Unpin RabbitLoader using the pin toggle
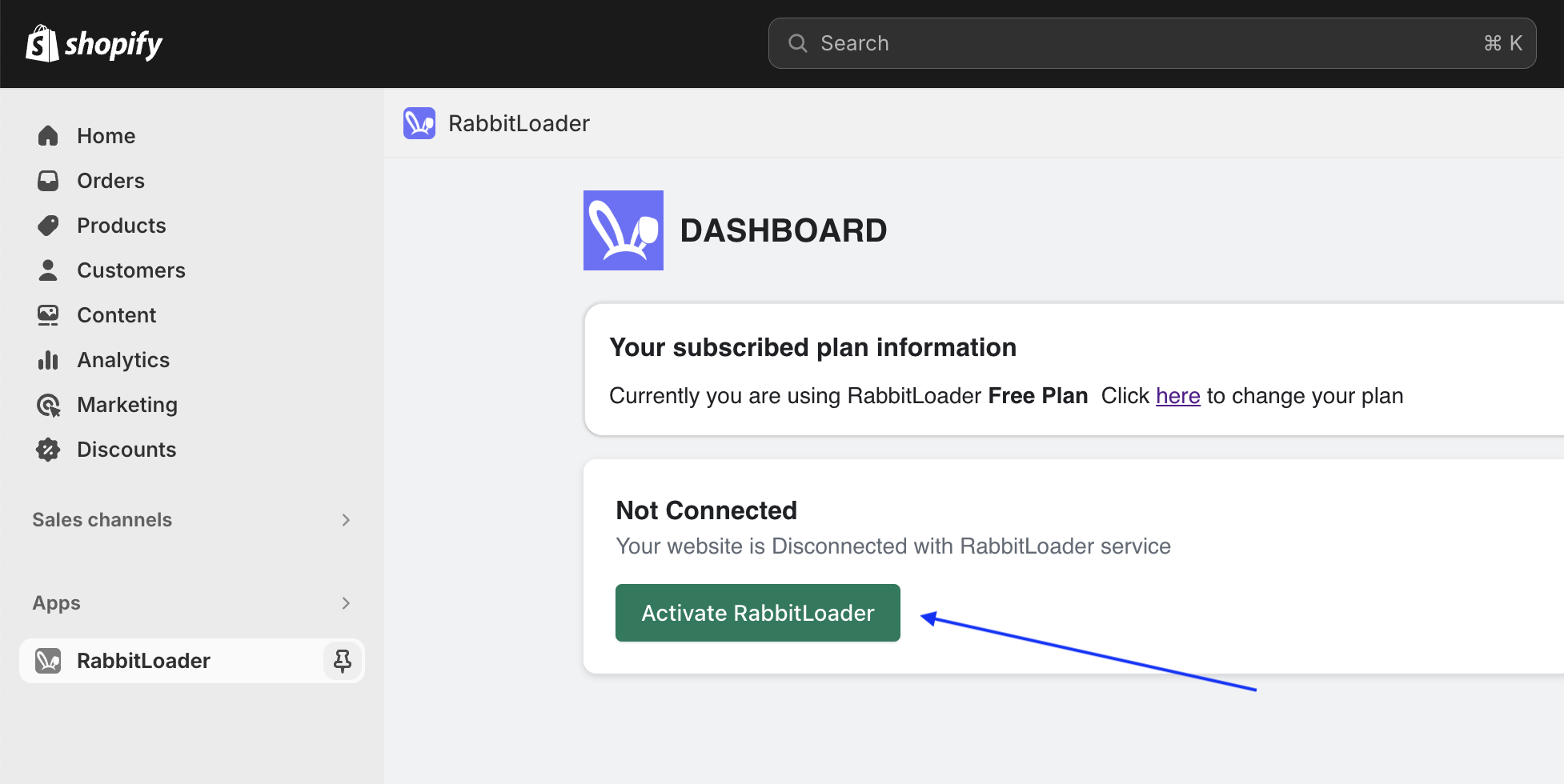 tap(343, 660)
